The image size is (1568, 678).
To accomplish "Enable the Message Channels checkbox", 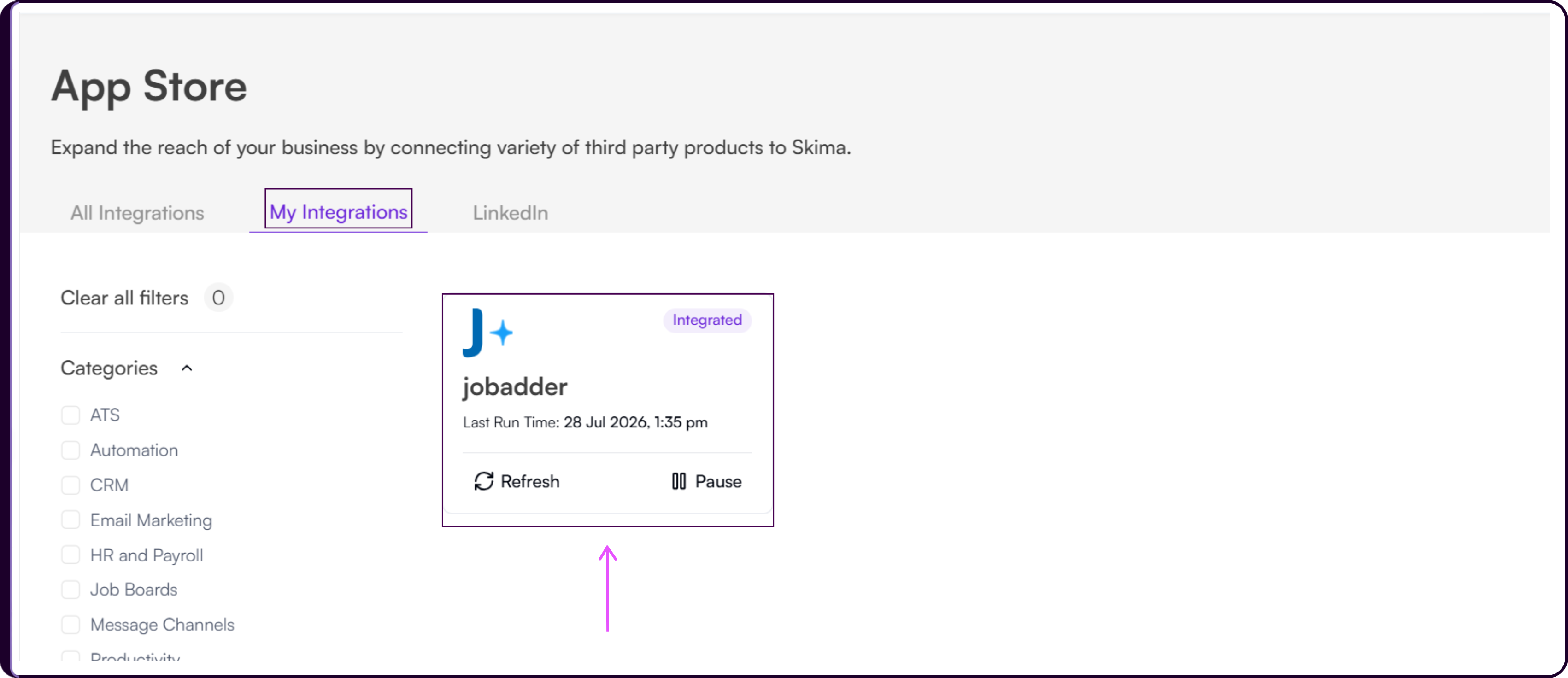I will click(x=70, y=624).
